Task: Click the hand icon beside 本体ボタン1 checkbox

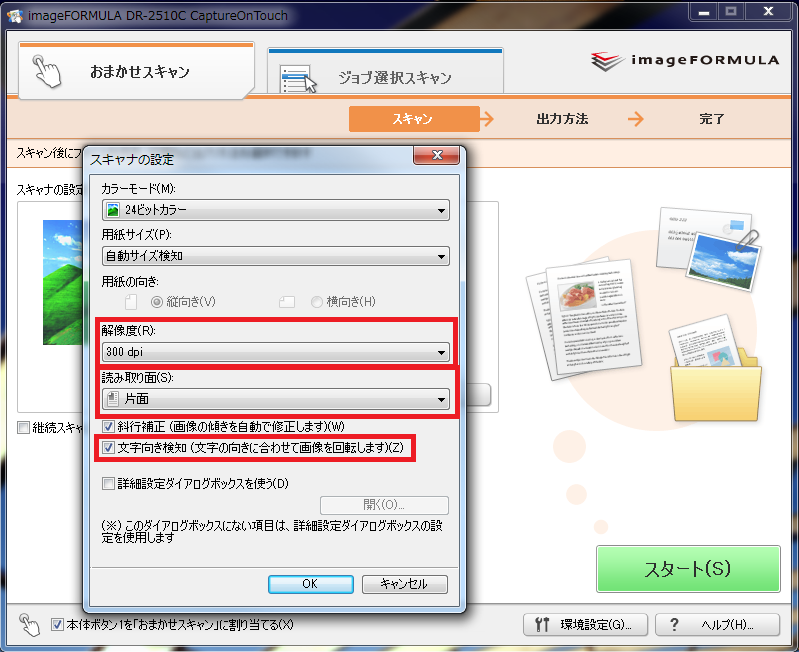Action: (x=29, y=624)
